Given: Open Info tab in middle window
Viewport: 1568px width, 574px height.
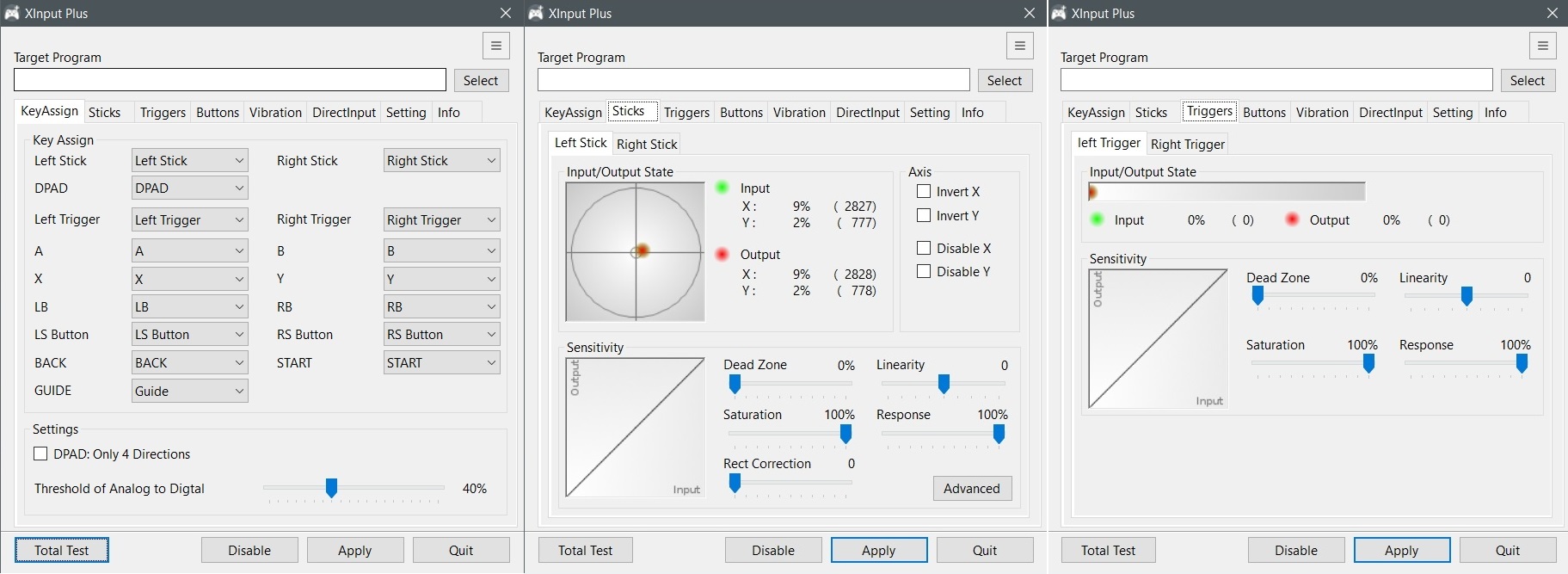Looking at the screenshot, I should [x=973, y=112].
